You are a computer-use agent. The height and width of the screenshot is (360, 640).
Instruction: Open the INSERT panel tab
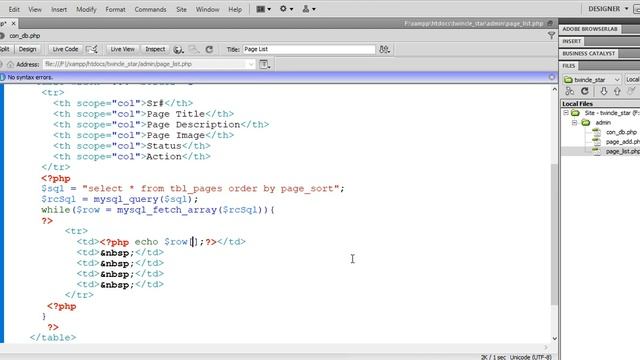[x=572, y=41]
